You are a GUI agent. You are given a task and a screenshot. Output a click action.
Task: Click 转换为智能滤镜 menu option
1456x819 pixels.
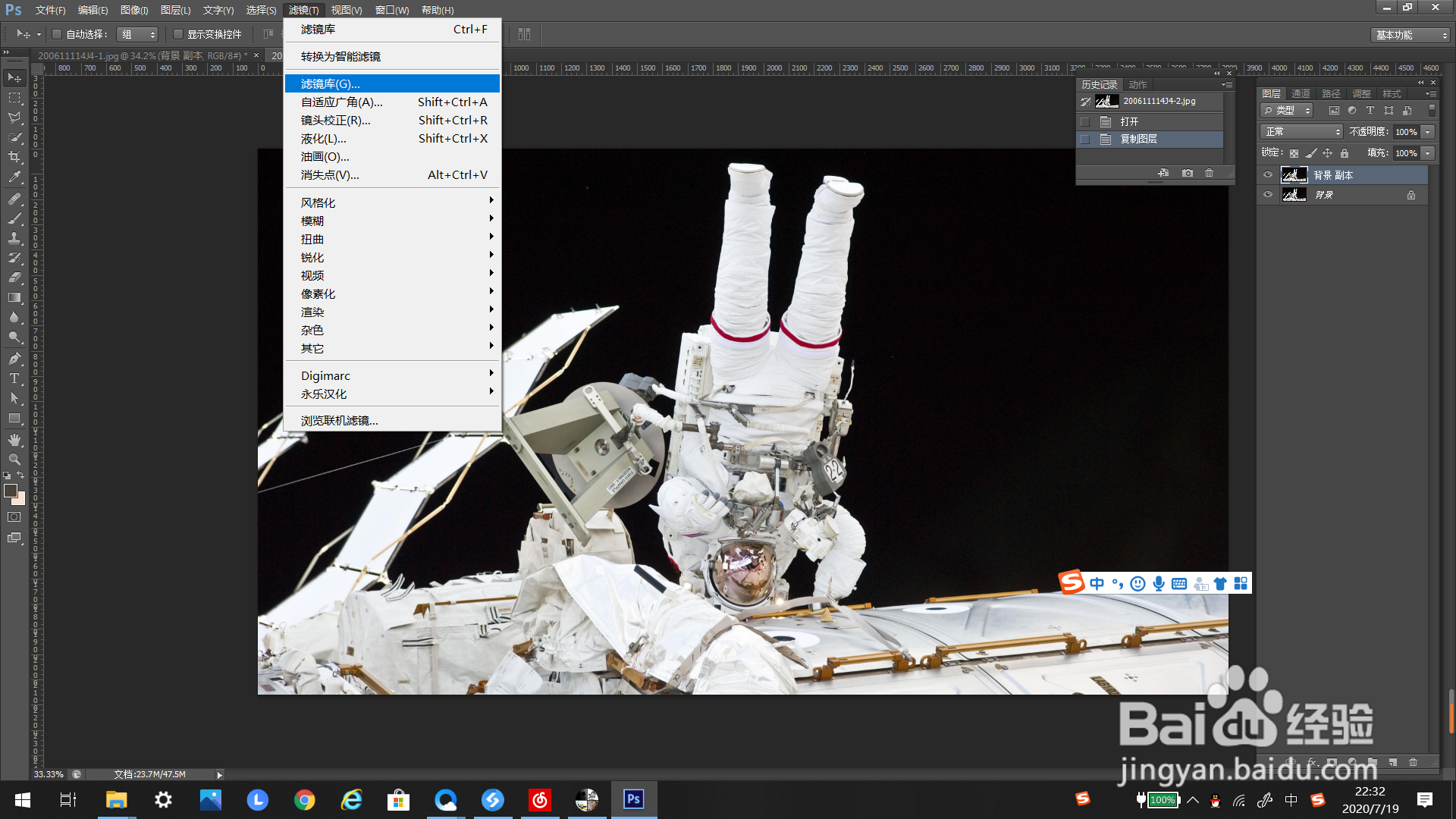click(x=341, y=57)
